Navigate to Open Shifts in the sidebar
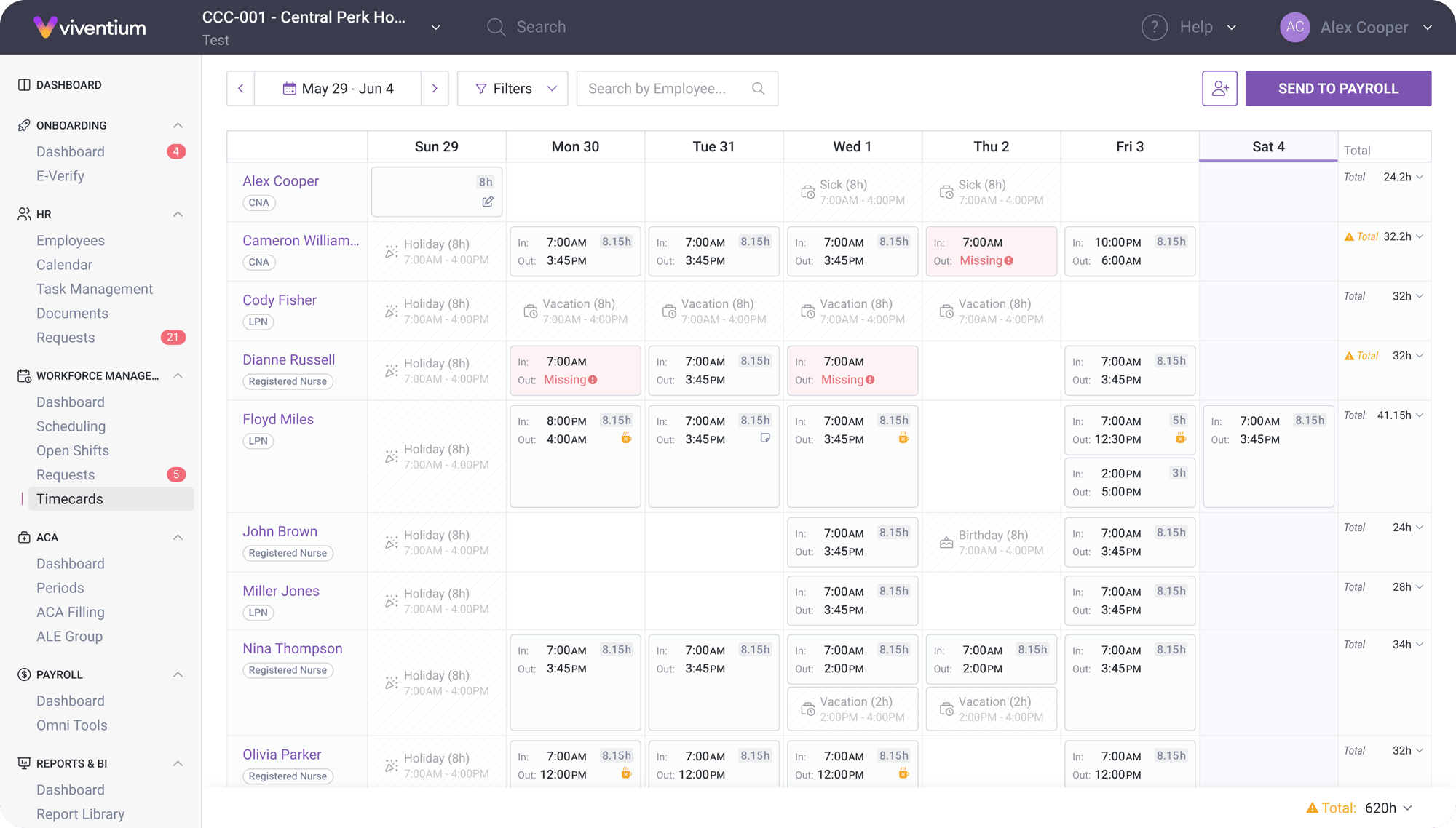1456x828 pixels. click(x=73, y=450)
